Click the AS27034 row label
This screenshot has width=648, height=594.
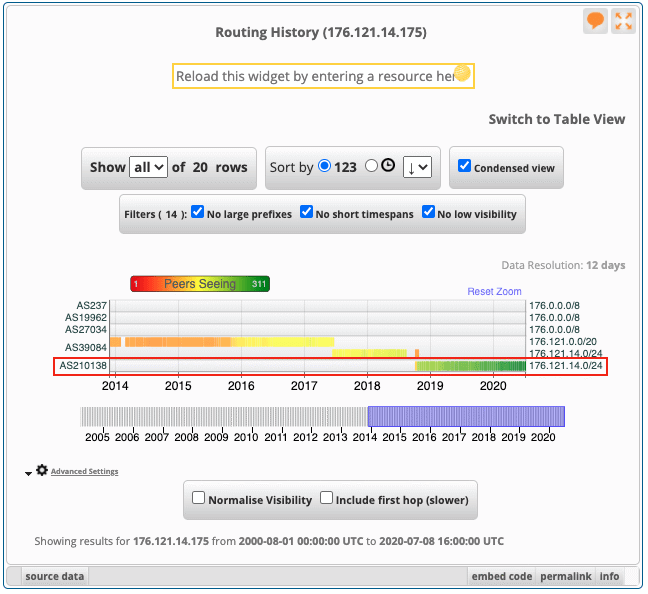coord(86,329)
